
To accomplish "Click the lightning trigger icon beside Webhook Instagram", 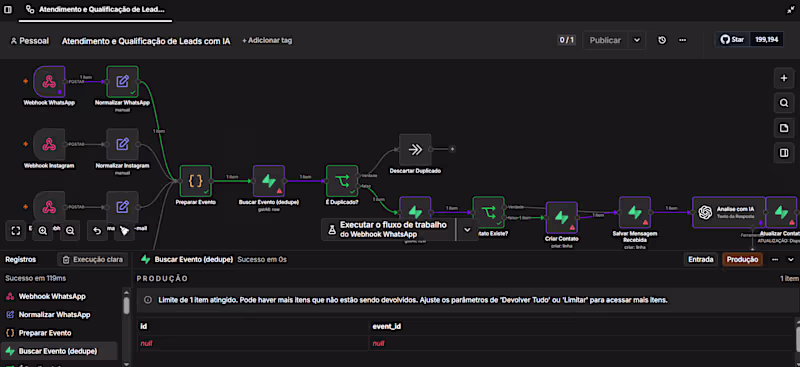I will pos(25,144).
